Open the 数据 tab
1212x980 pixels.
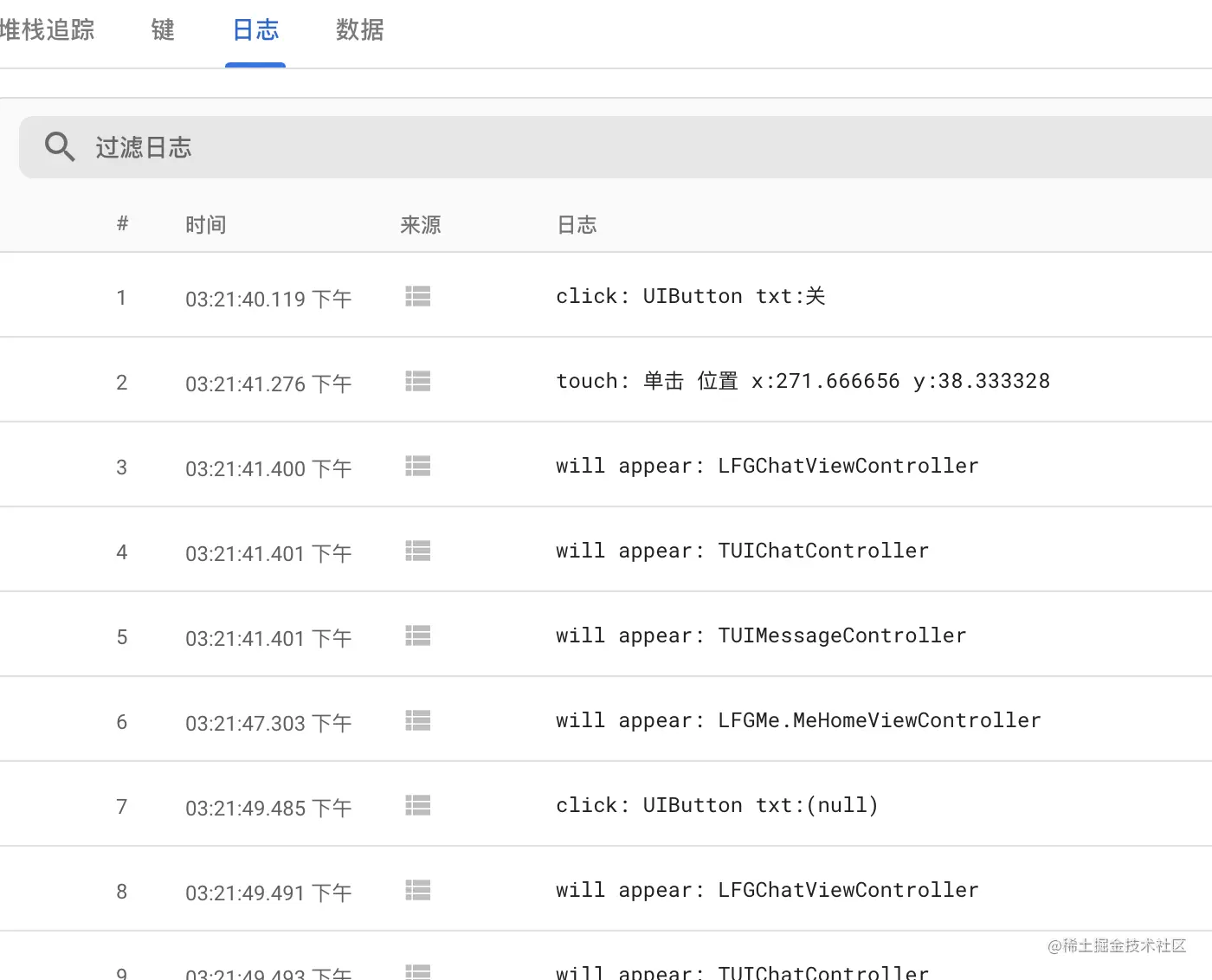[359, 30]
